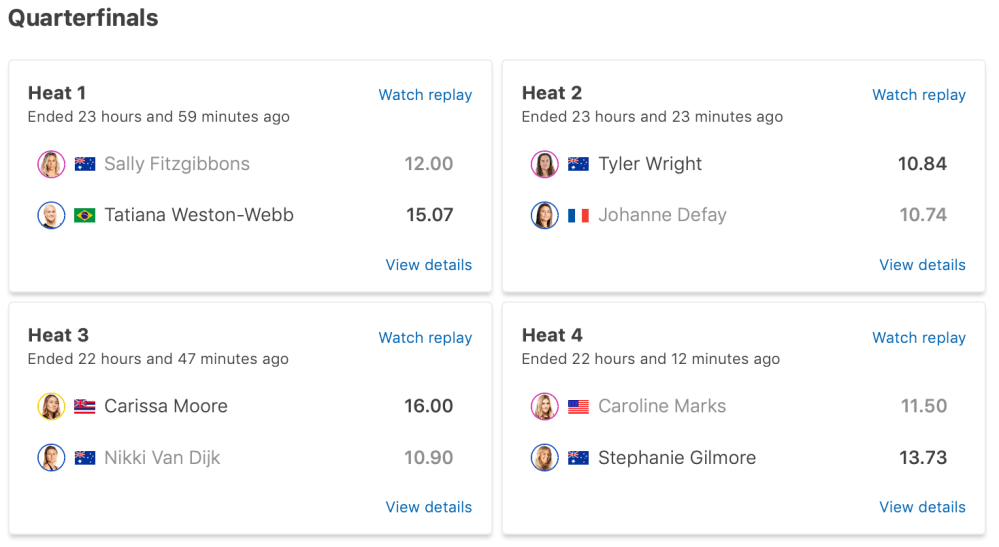View details of Heat 2
Screen dimensions: 999x547
(x=922, y=265)
